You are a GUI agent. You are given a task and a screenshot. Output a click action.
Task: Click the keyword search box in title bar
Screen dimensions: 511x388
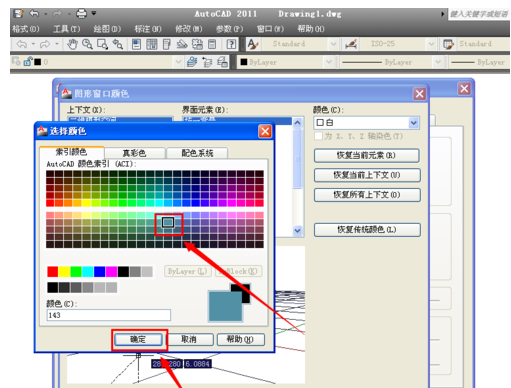coord(479,14)
